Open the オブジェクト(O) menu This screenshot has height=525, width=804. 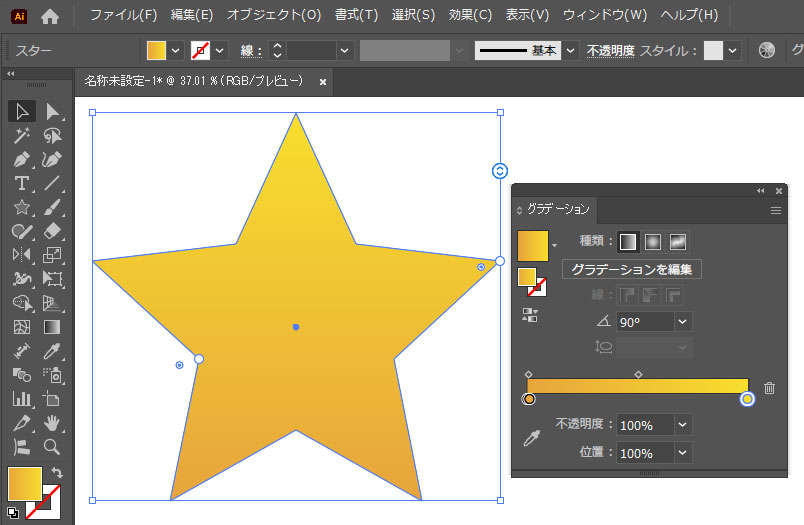(x=274, y=15)
